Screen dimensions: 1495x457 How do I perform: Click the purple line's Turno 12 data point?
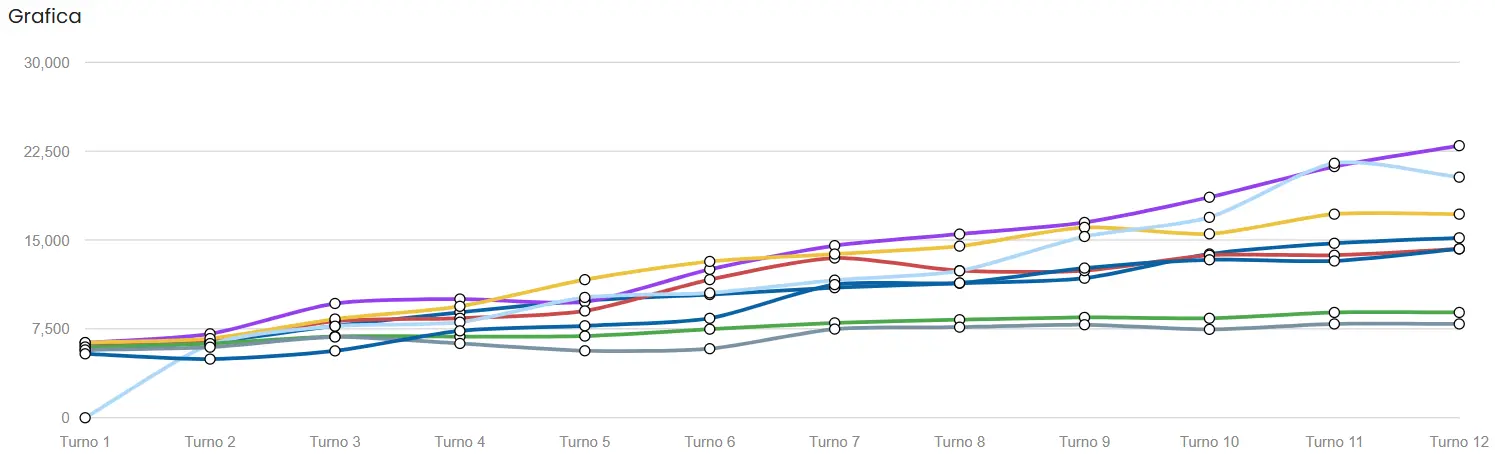click(x=1459, y=146)
